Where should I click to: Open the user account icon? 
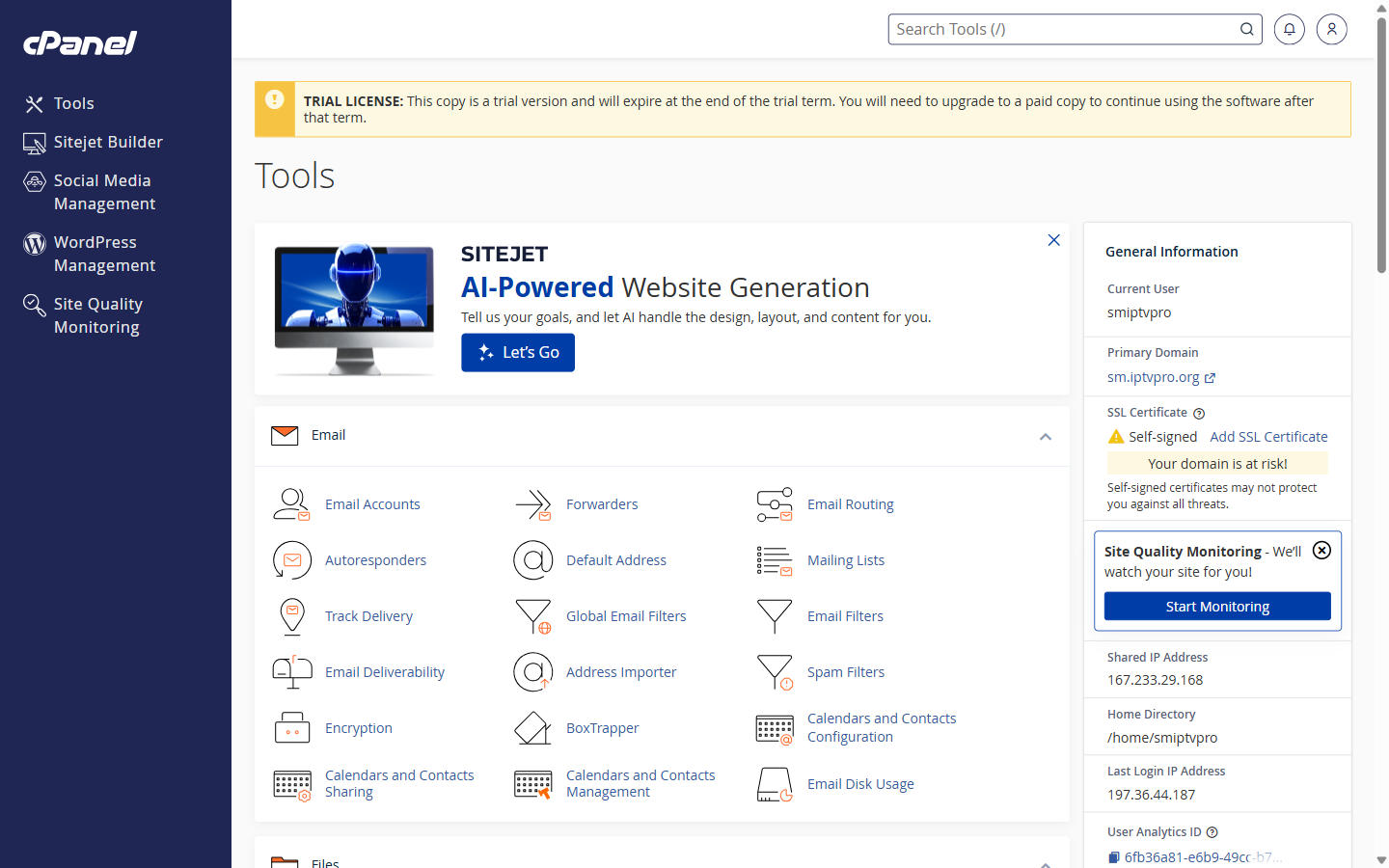click(x=1331, y=29)
